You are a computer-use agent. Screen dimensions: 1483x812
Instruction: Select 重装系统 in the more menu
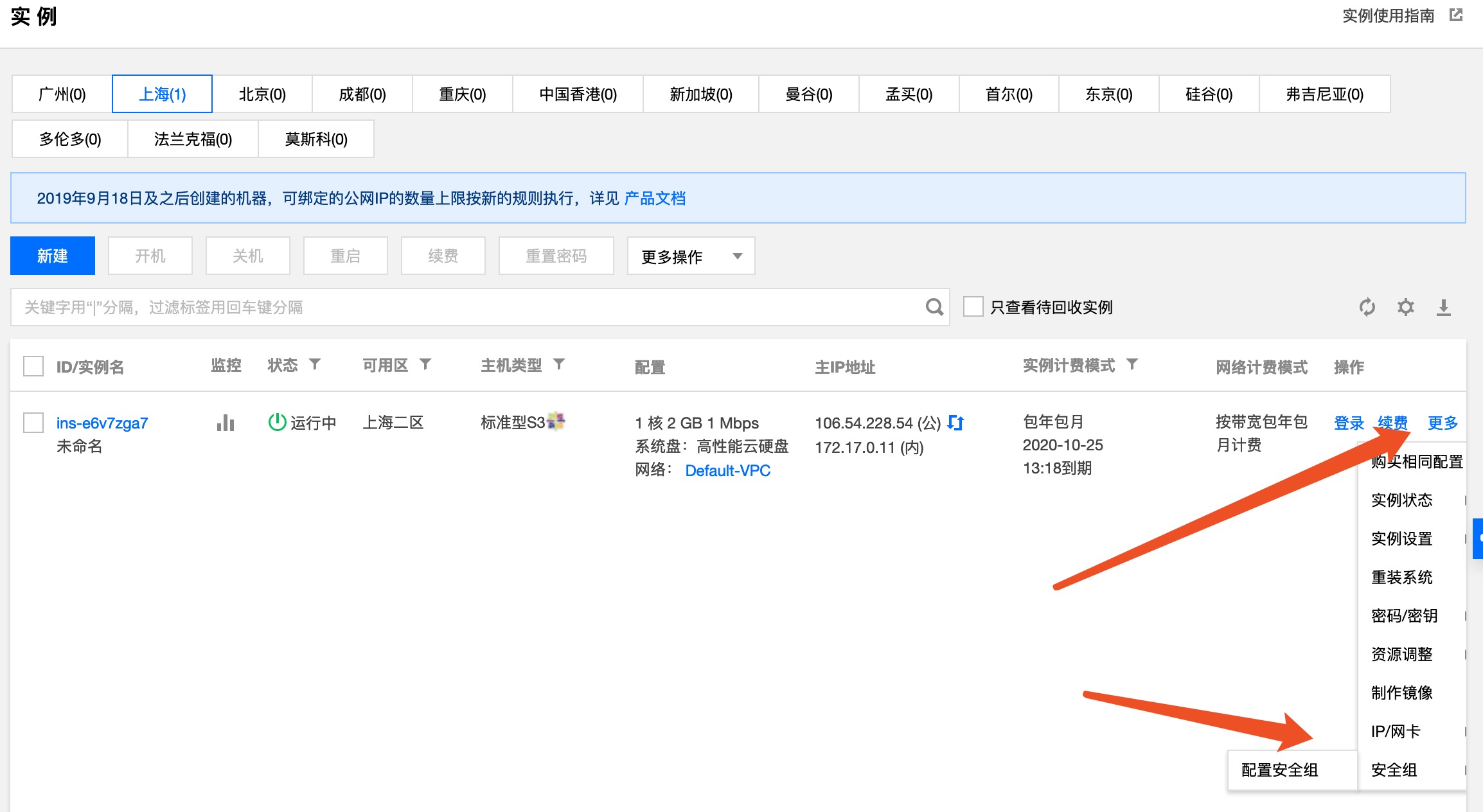click(x=1401, y=577)
